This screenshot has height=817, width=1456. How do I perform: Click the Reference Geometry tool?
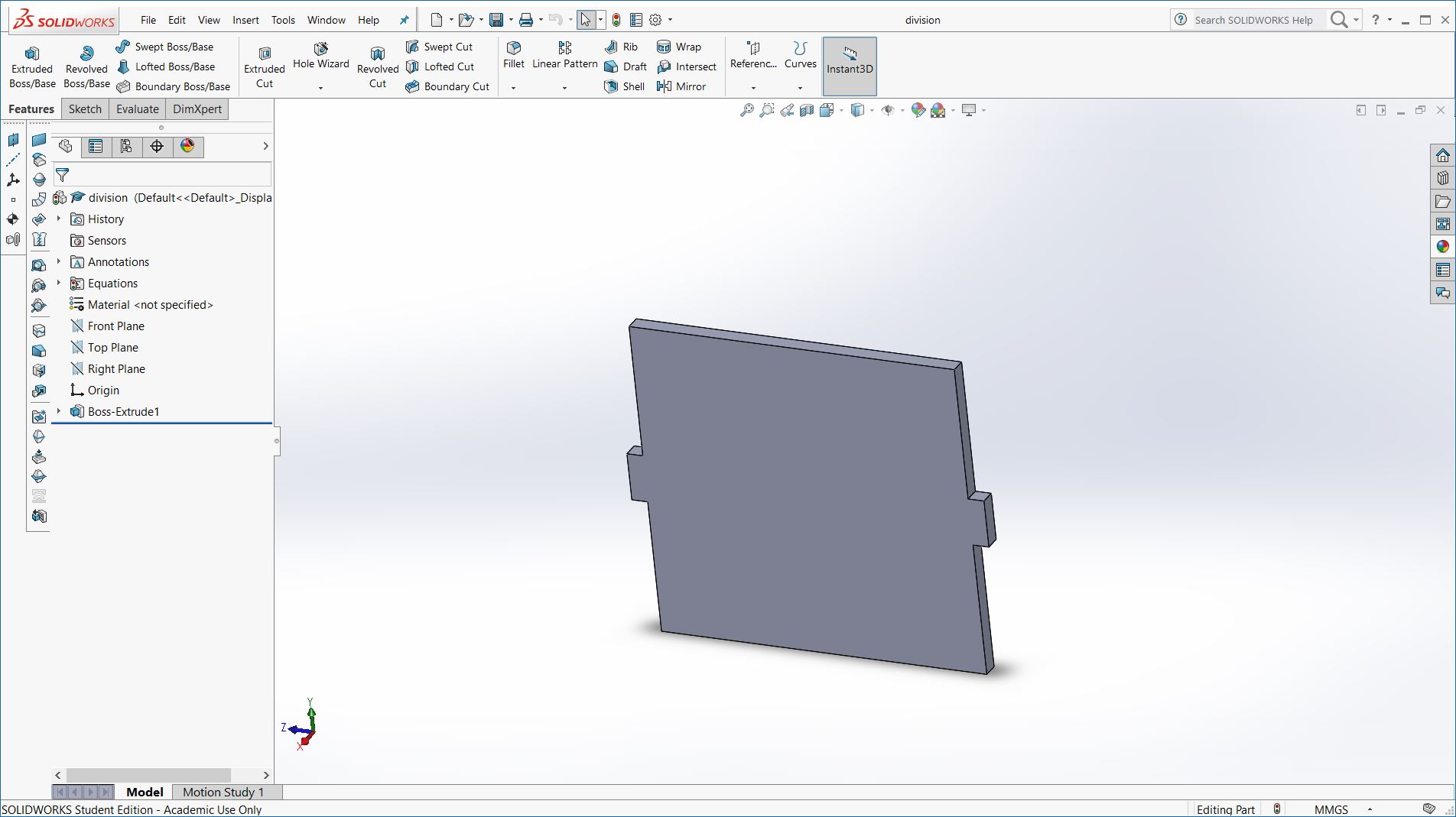pyautogui.click(x=753, y=57)
